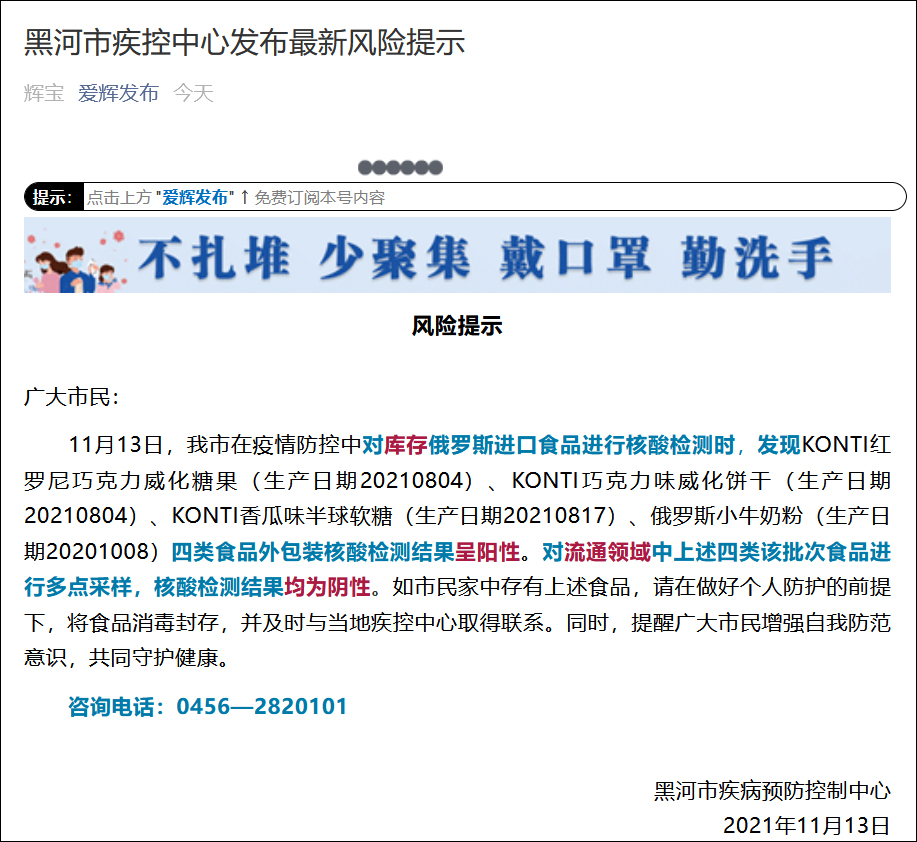Click the text KONTI香瓜味半球软糖
The image size is (917, 842).
(x=282, y=516)
